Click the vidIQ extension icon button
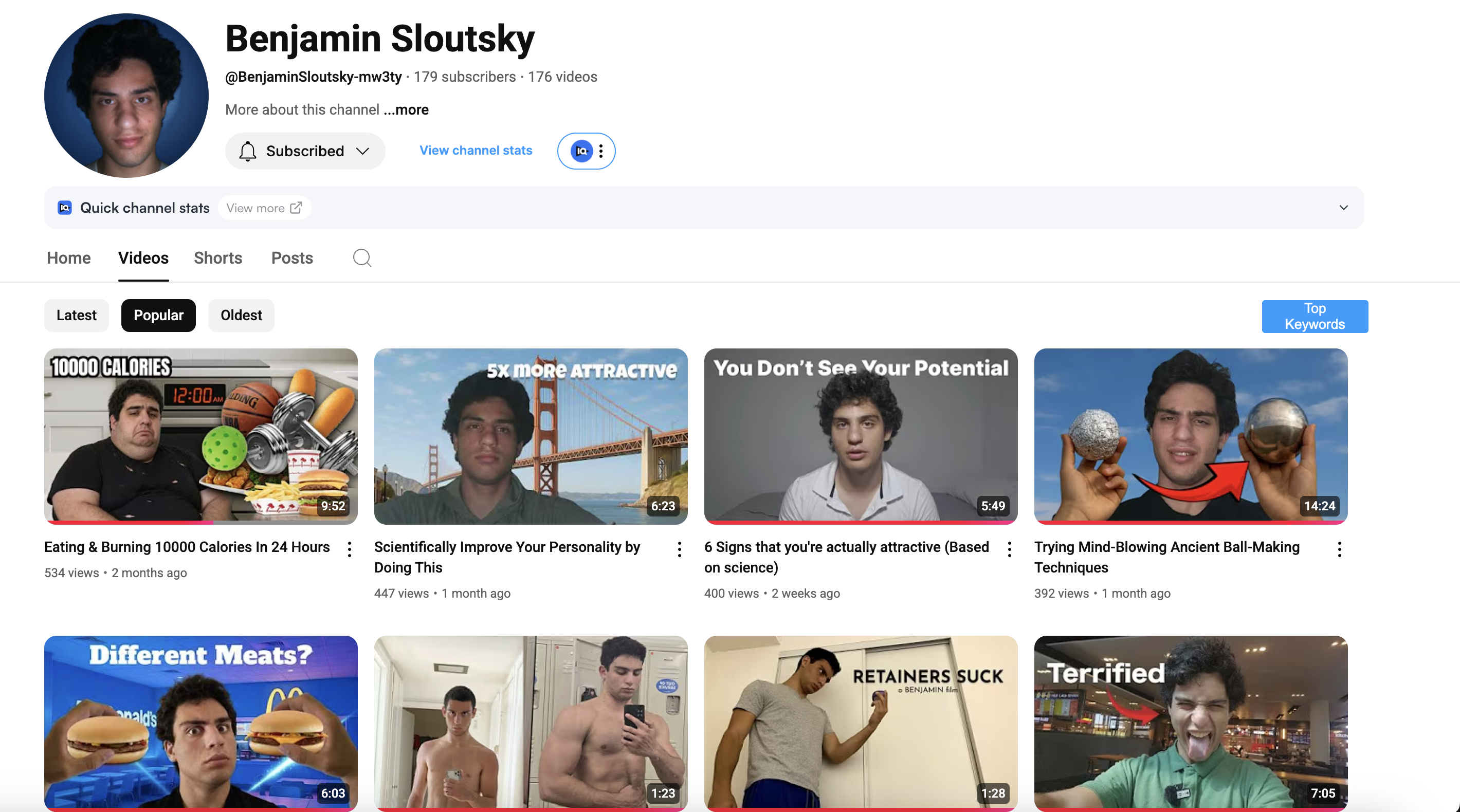This screenshot has width=1460, height=812. [581, 151]
